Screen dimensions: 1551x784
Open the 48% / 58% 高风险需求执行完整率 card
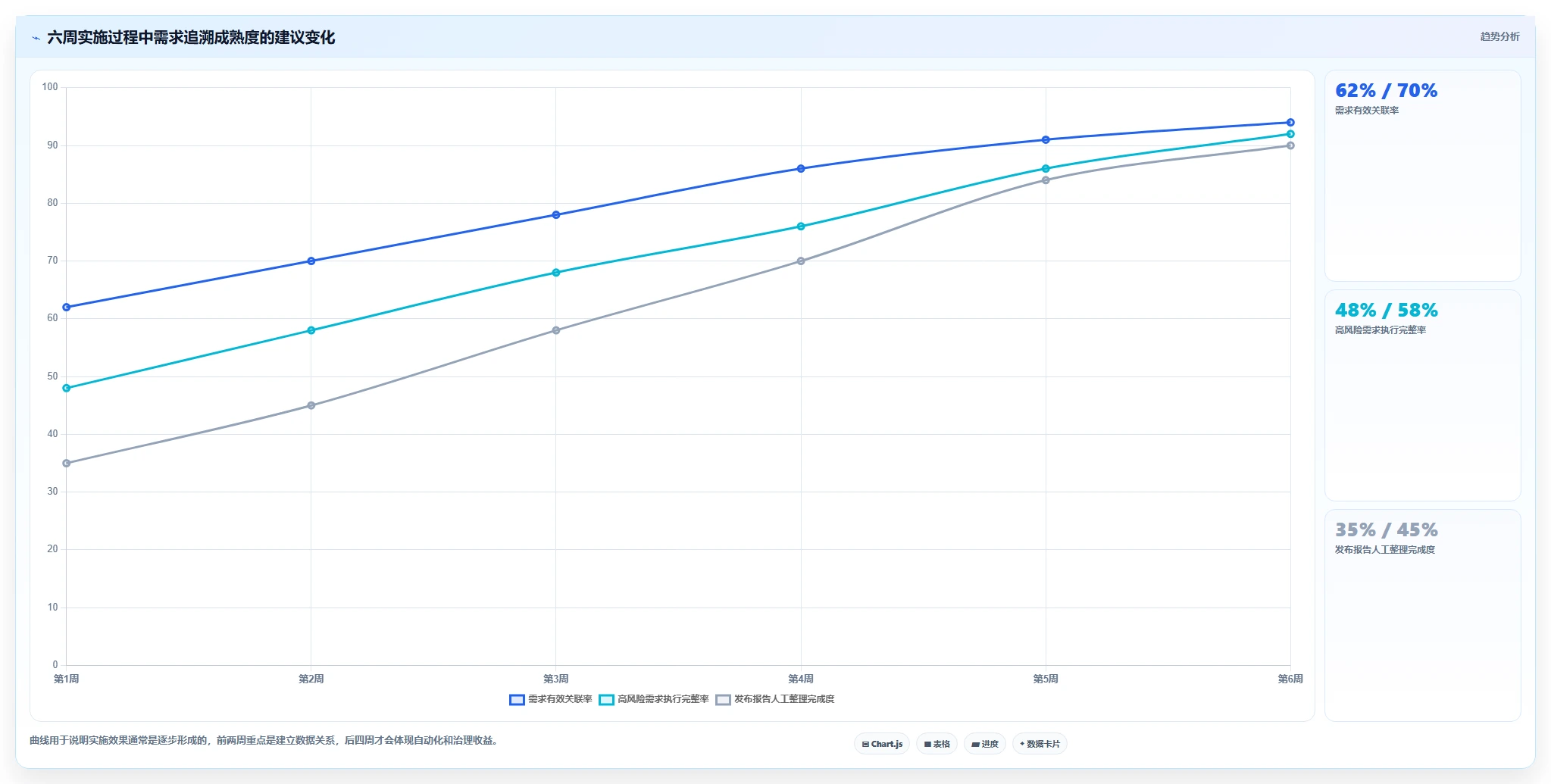[1422, 395]
